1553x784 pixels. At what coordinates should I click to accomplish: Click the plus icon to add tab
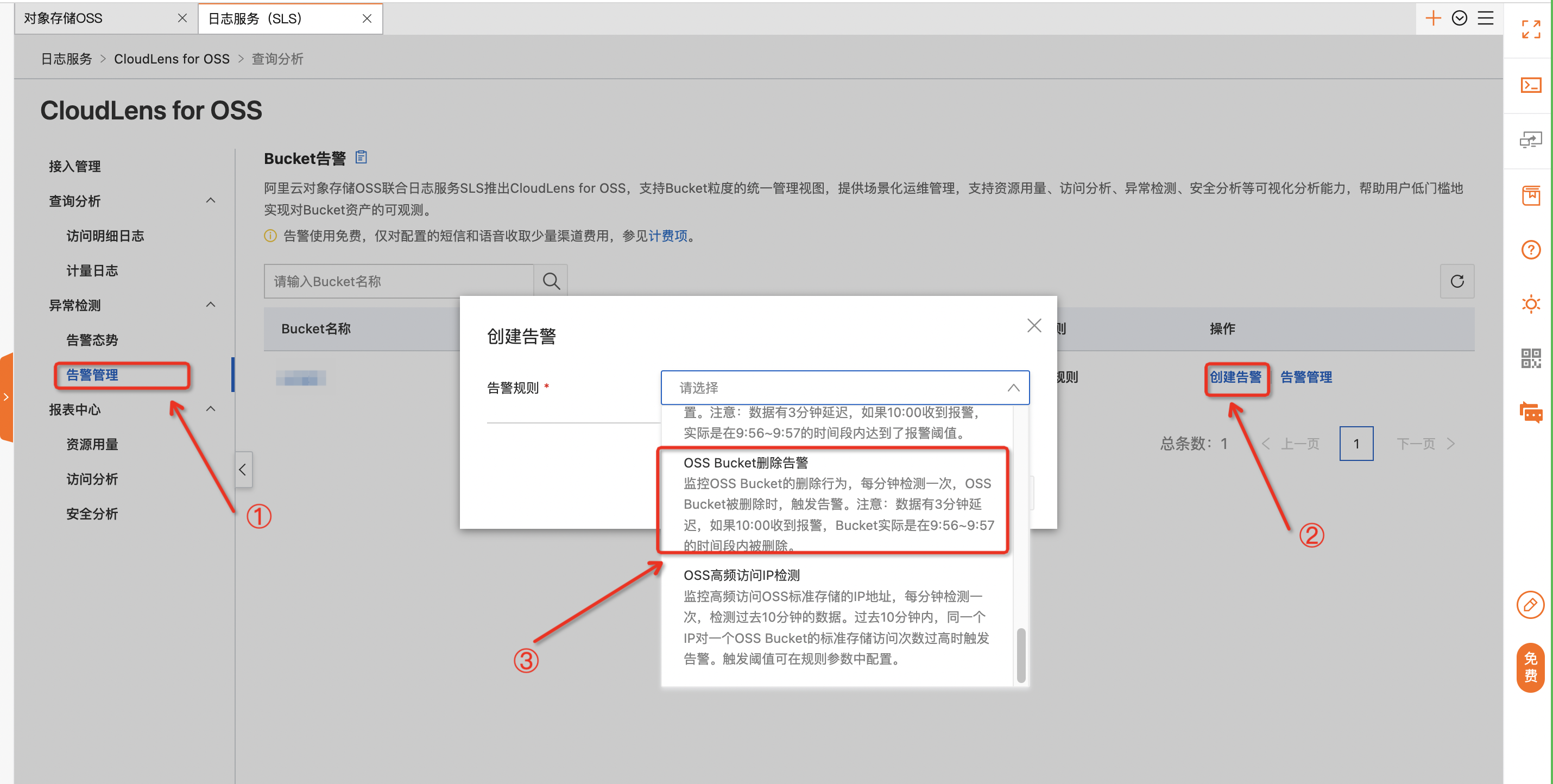[1432, 18]
